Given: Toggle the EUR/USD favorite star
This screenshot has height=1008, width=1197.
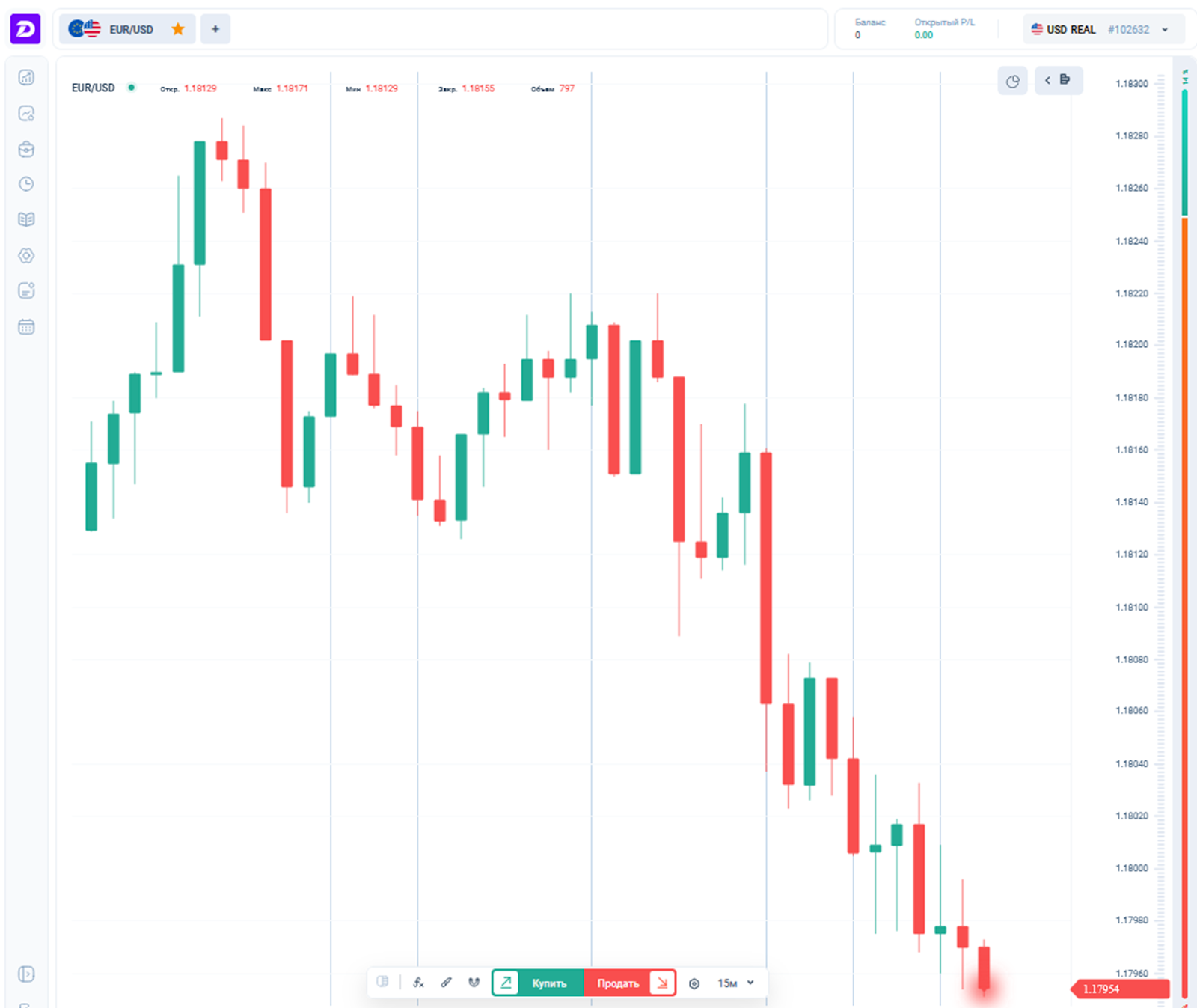Looking at the screenshot, I should point(178,29).
